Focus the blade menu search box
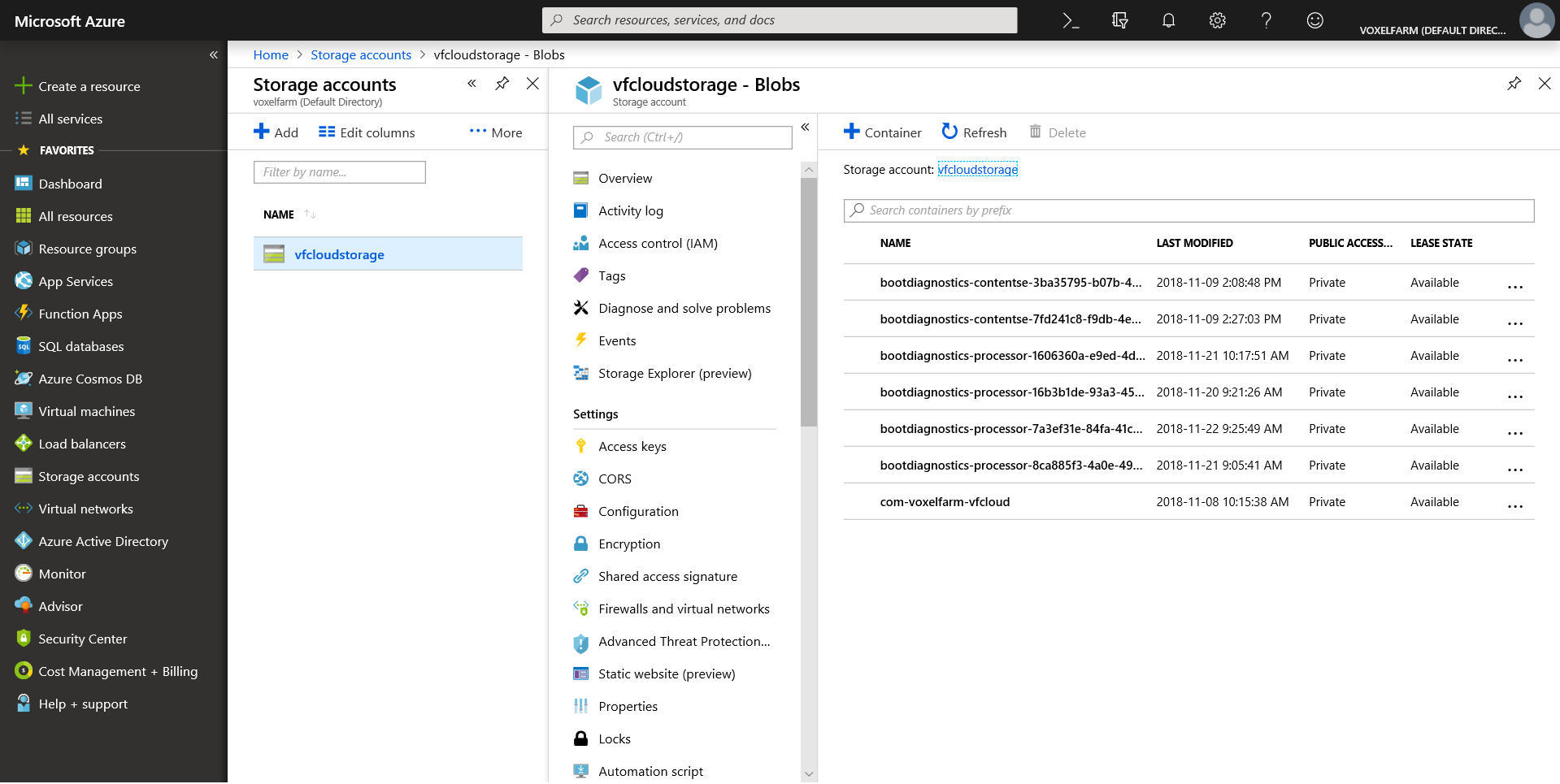 point(683,137)
